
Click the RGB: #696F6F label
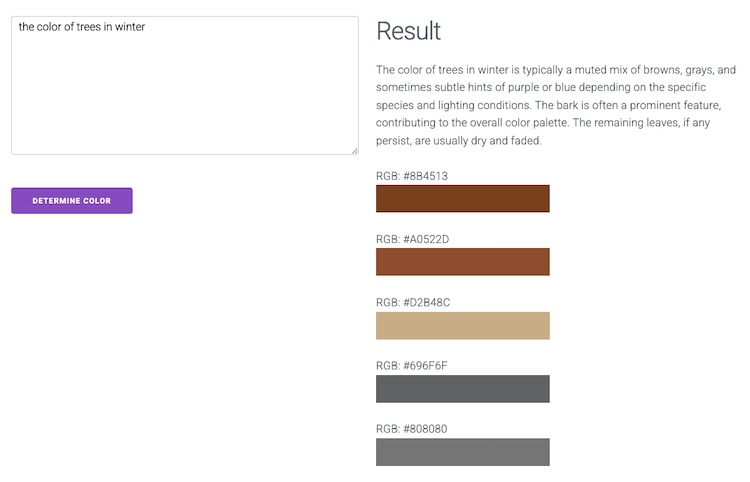[x=411, y=365]
